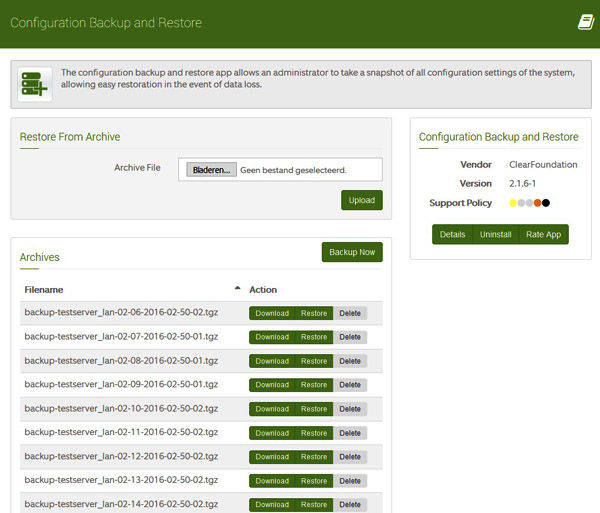Restore the Jan-02-10-2016 backup file
600x513 pixels.
coord(314,409)
